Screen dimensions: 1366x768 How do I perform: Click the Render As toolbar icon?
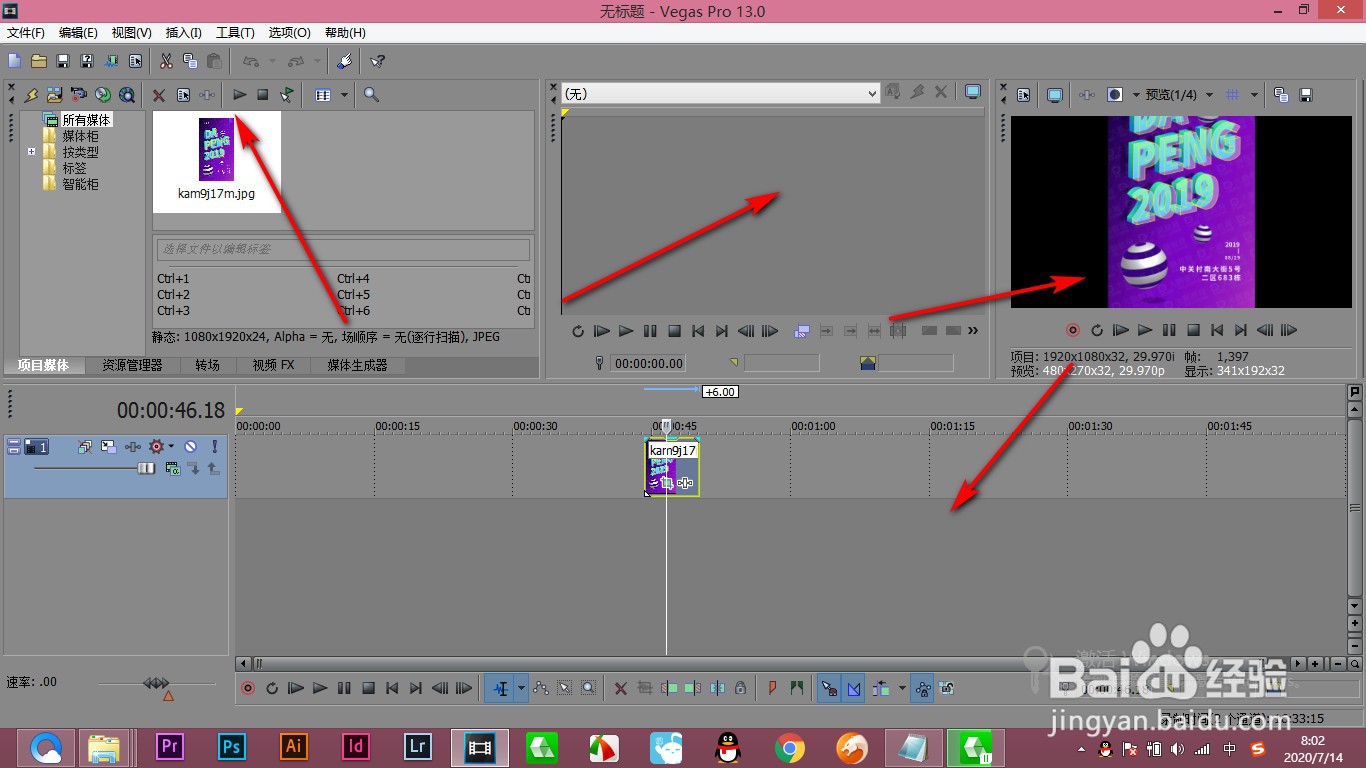click(x=111, y=61)
